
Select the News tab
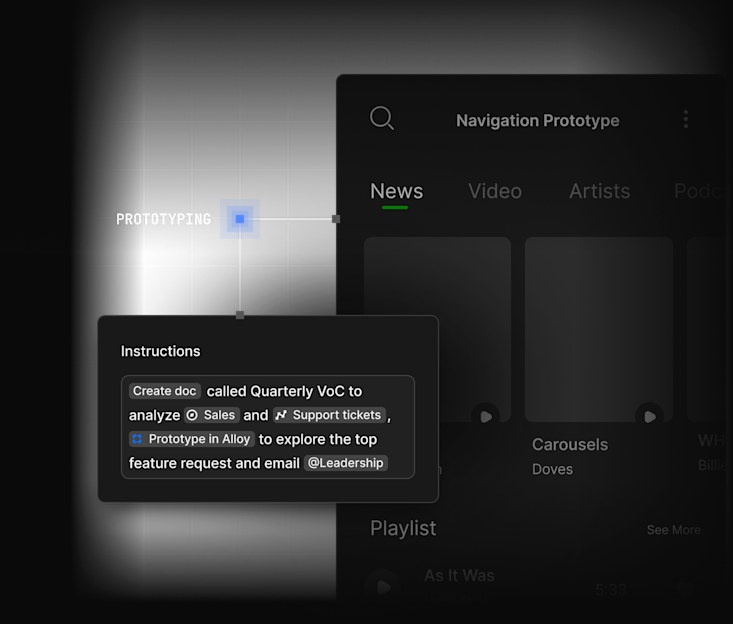point(396,191)
